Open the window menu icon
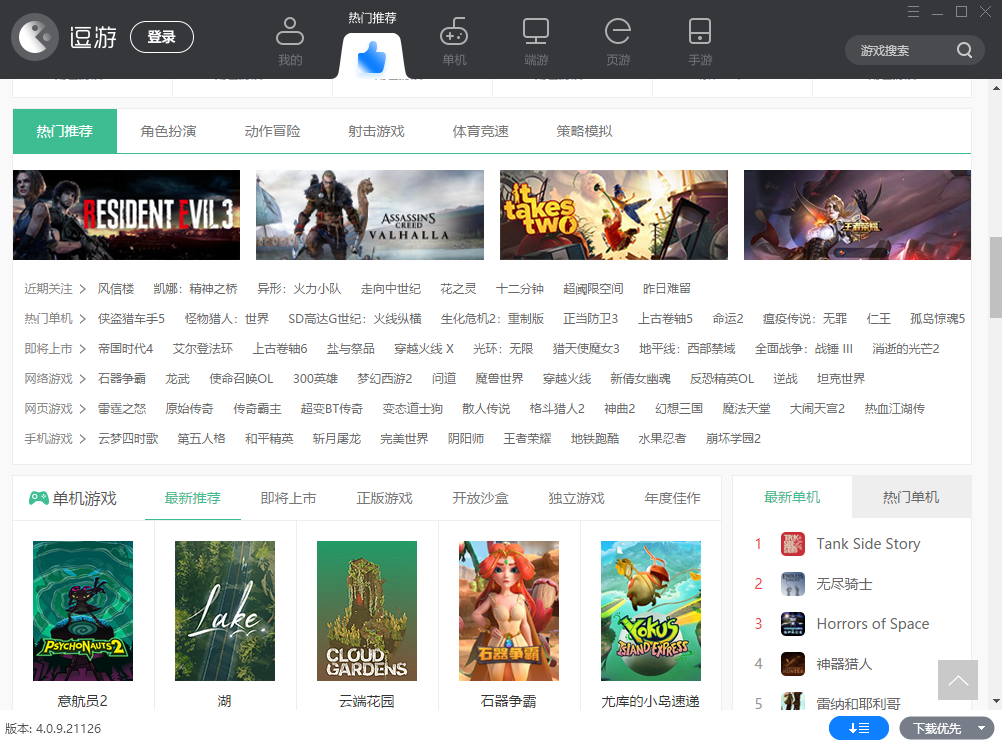The image size is (1002, 743). coord(913,11)
